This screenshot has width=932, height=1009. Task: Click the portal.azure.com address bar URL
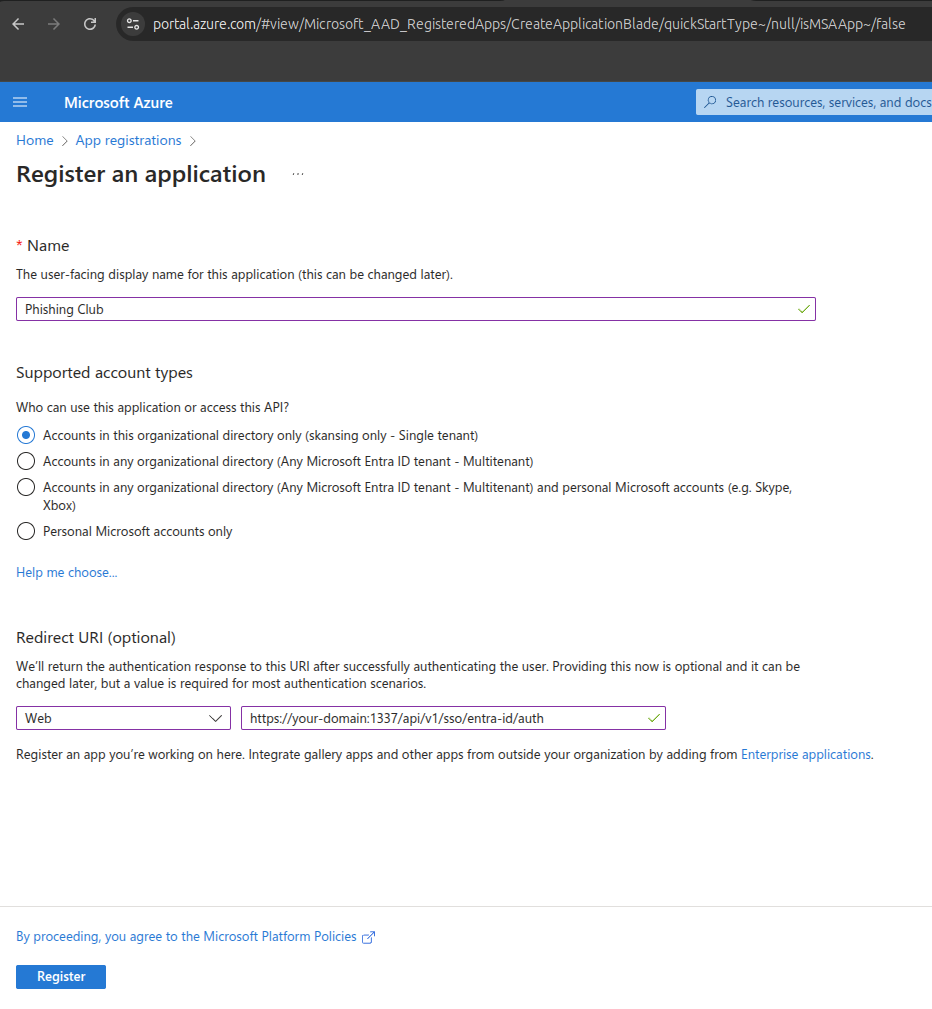[x=528, y=24]
